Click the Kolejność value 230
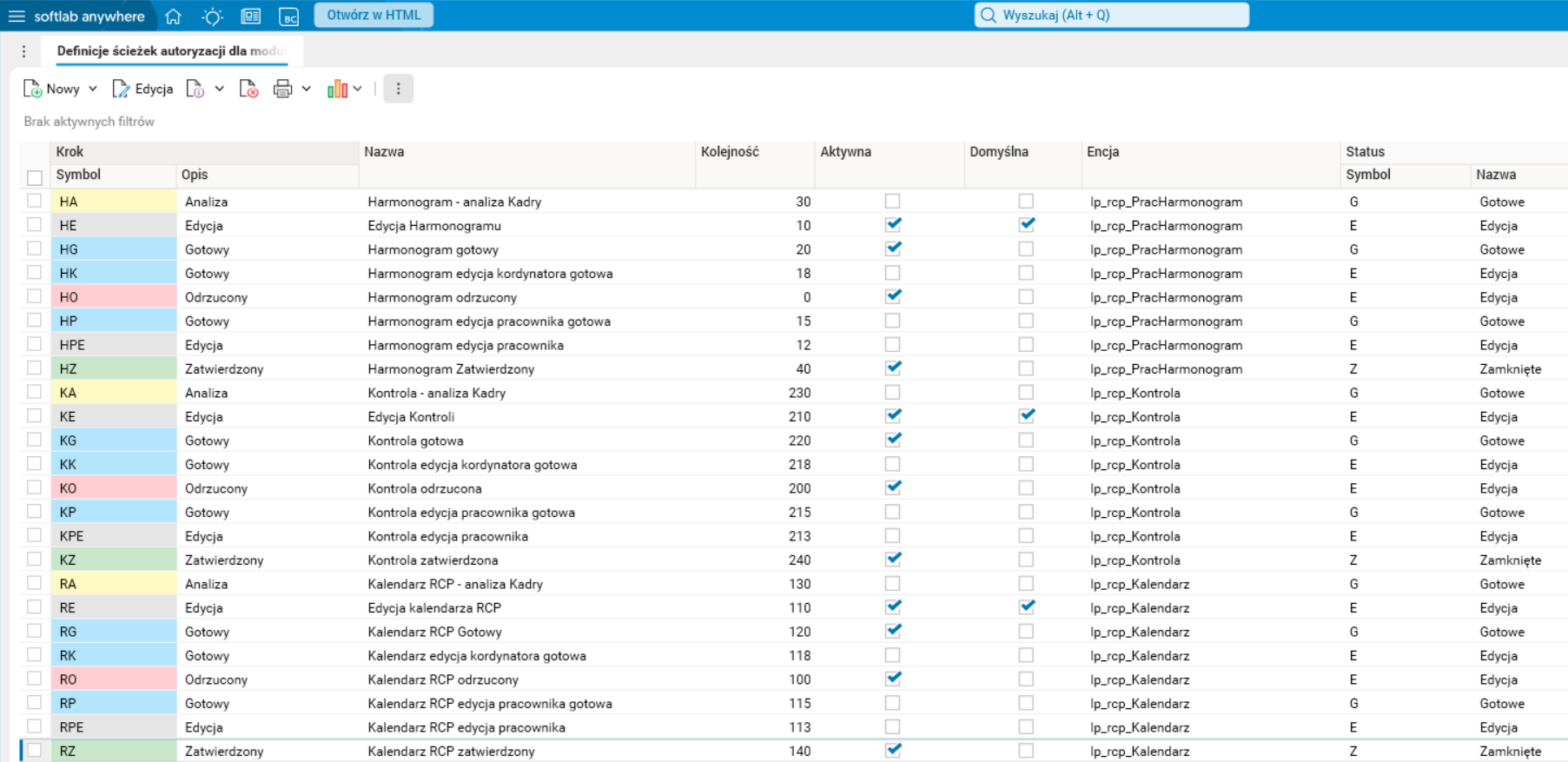The height and width of the screenshot is (762, 1568). [x=799, y=393]
